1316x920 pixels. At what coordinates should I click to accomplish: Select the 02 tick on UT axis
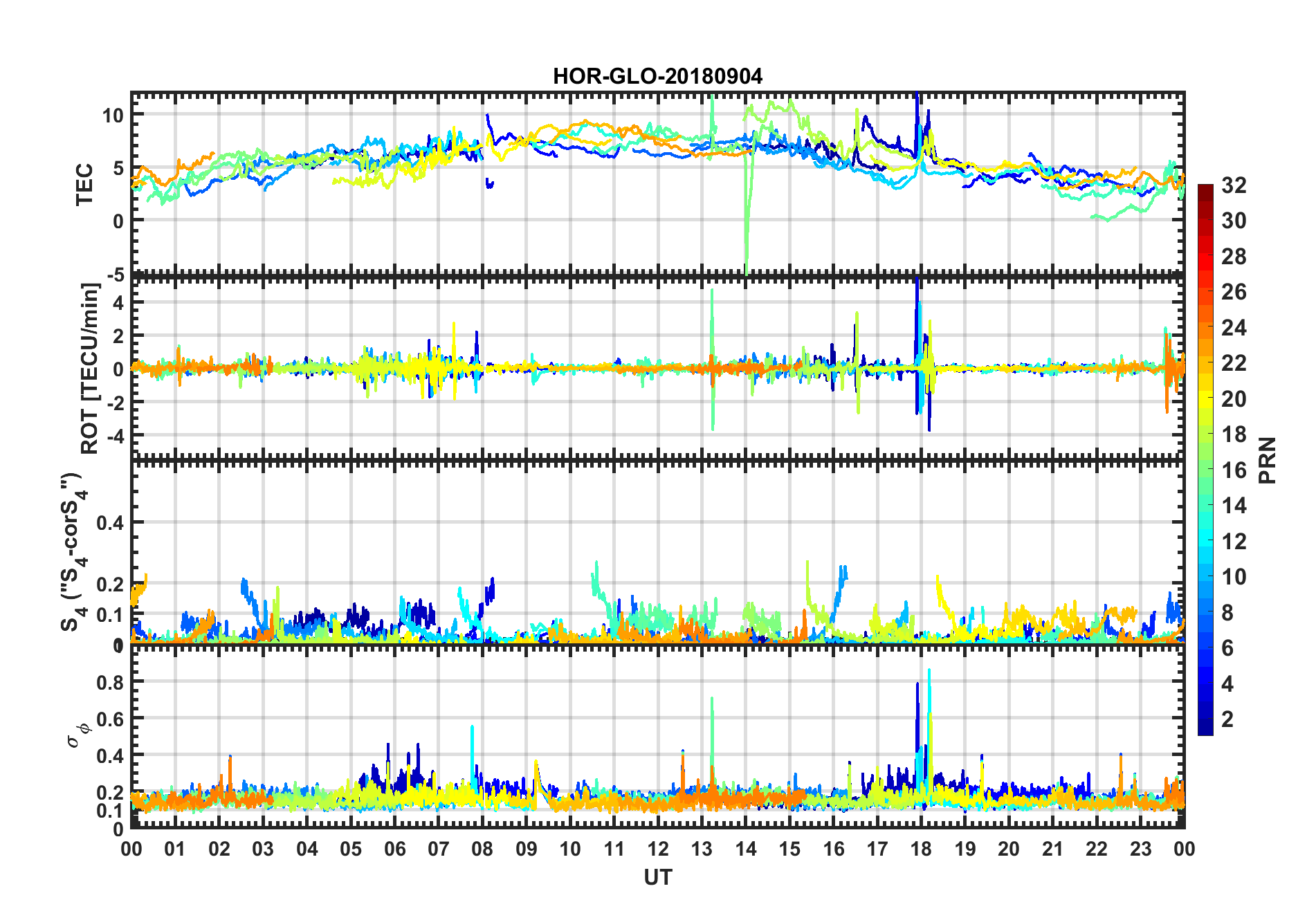click(219, 848)
